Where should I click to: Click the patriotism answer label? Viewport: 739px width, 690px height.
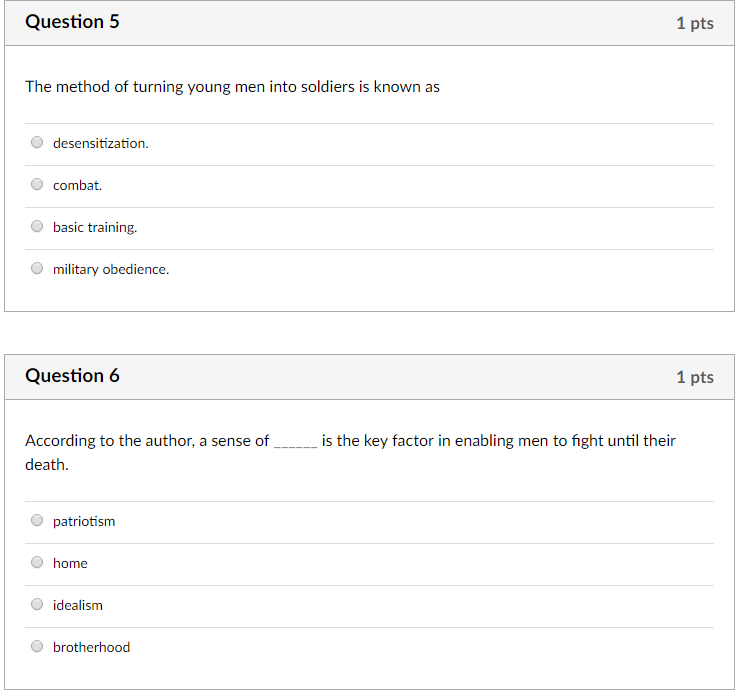84,522
